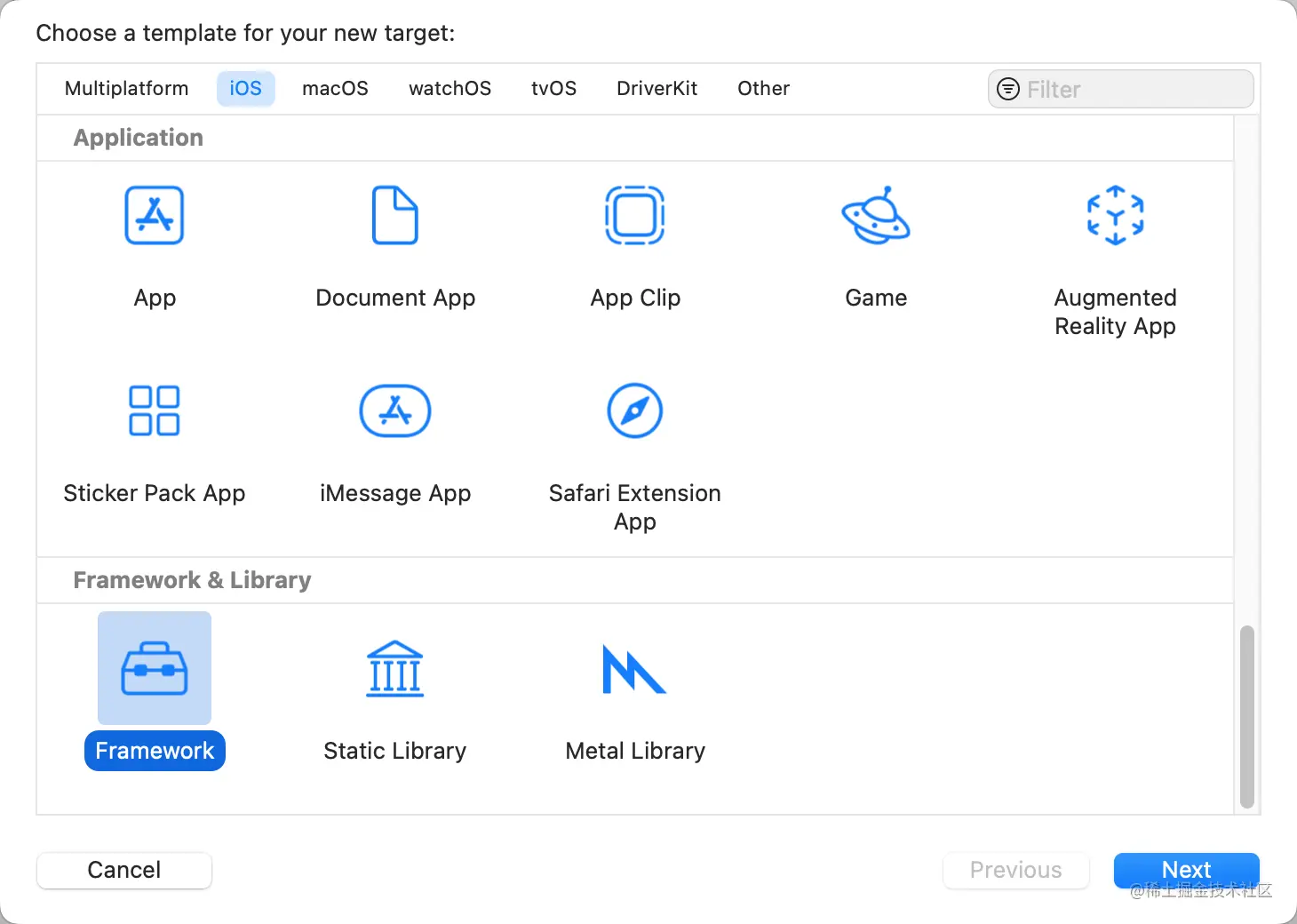Open the watchOS tab
The image size is (1297, 924).
(x=450, y=89)
